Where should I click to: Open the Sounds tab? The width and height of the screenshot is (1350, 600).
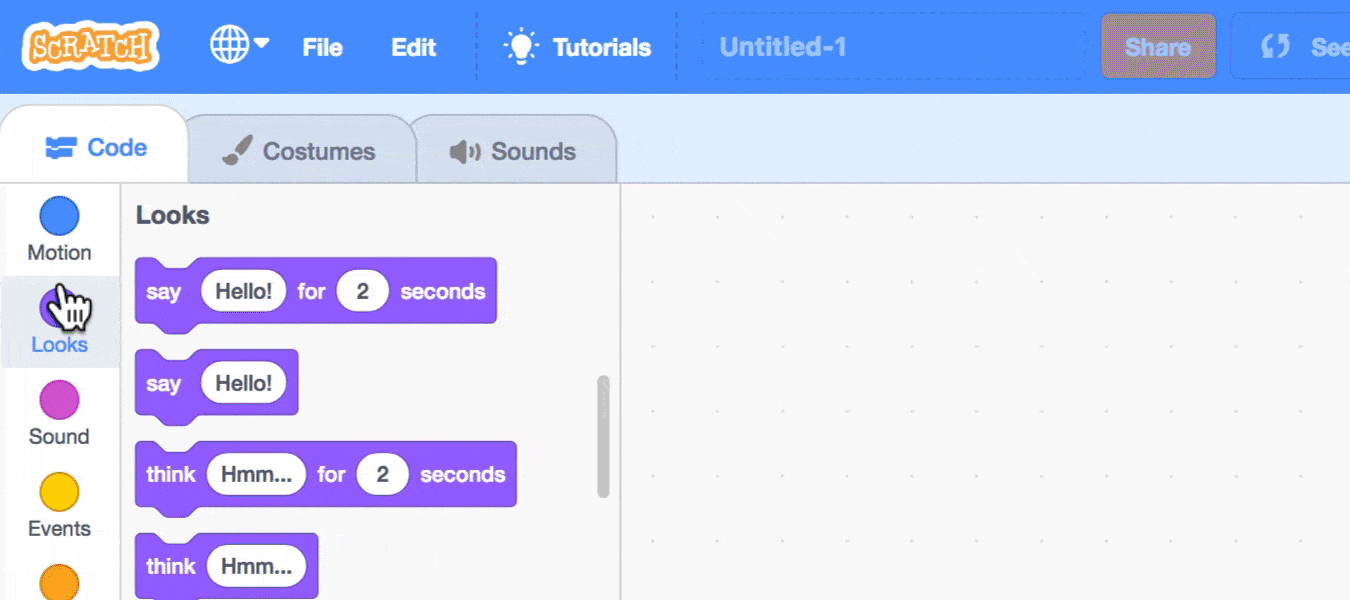pos(513,152)
